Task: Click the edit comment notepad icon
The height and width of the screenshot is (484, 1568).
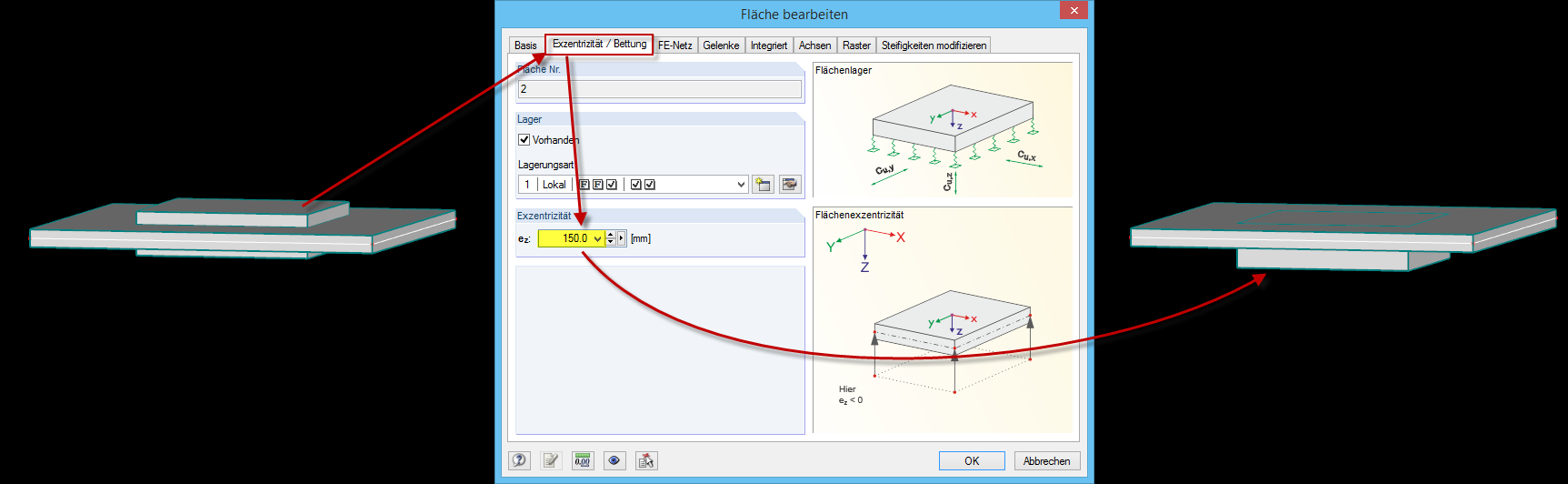Action: [x=551, y=460]
